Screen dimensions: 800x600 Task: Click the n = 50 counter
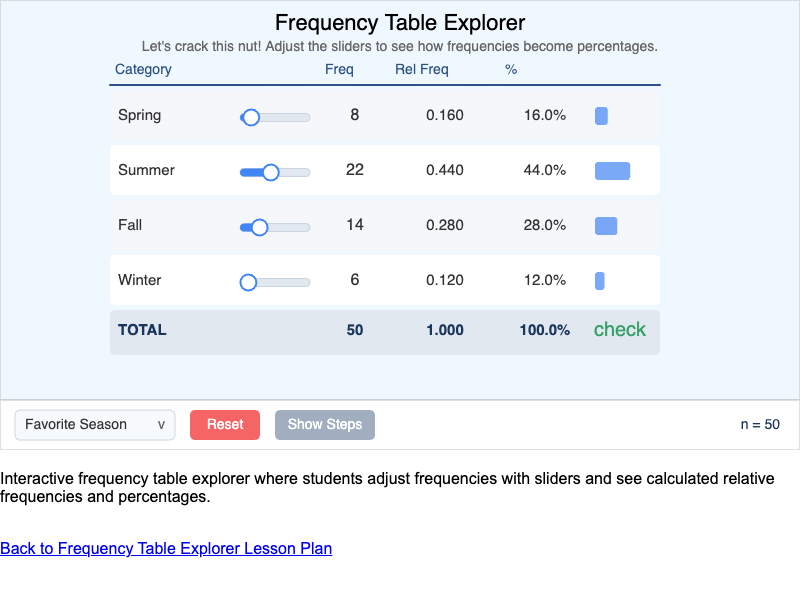(x=760, y=424)
